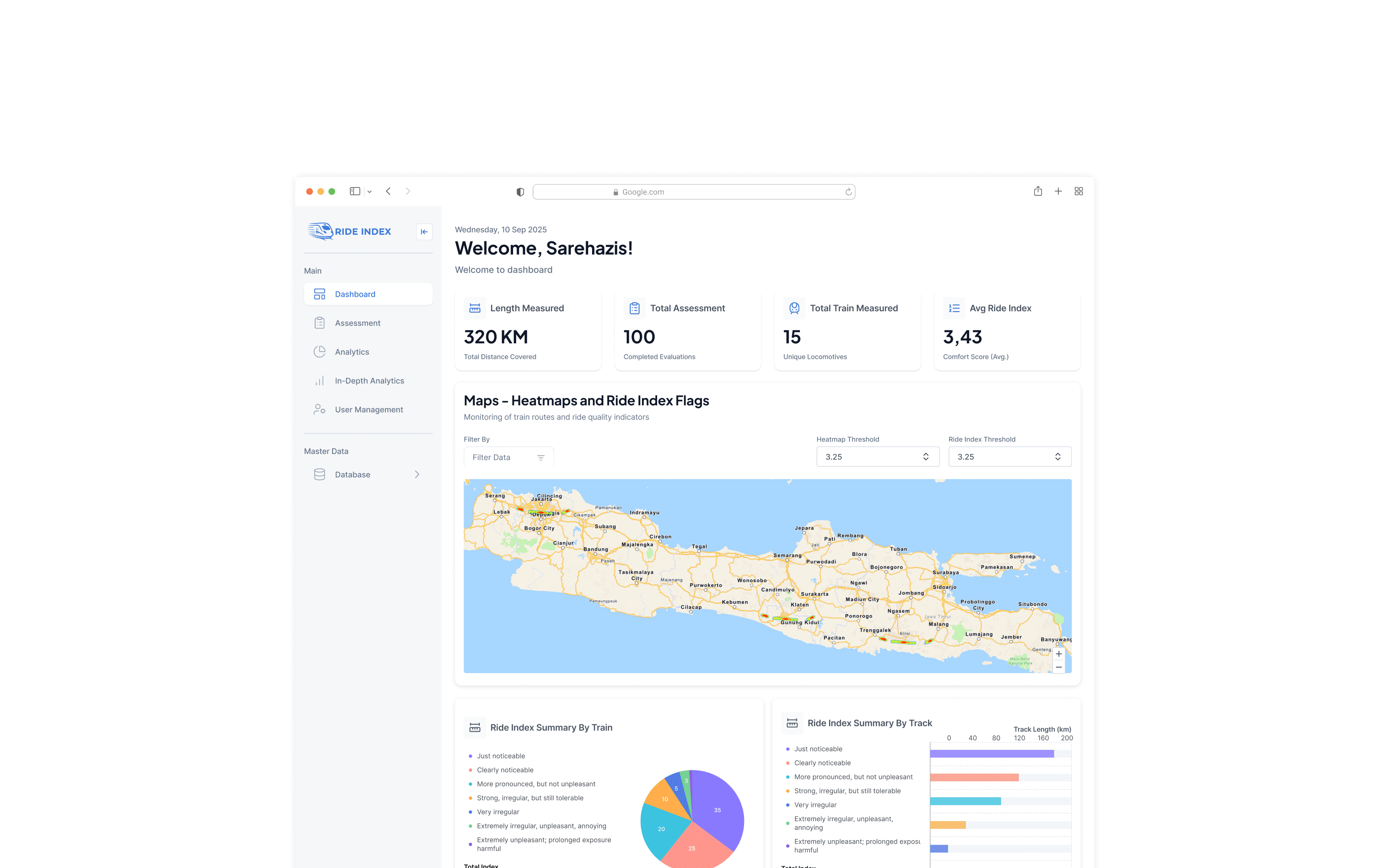
Task: Click the browser sidebar toggle icon
Action: [355, 191]
